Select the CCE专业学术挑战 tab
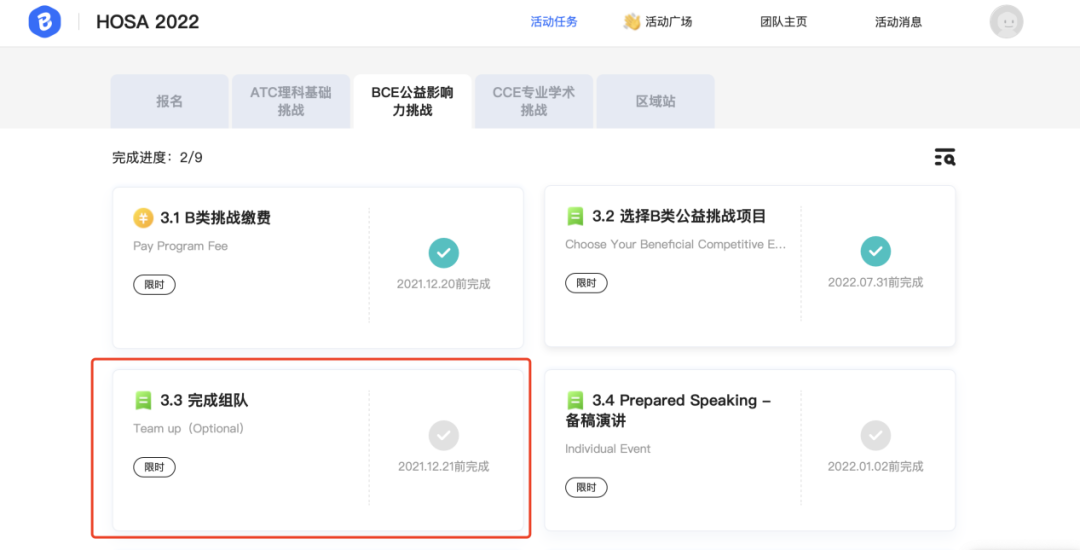 533,101
